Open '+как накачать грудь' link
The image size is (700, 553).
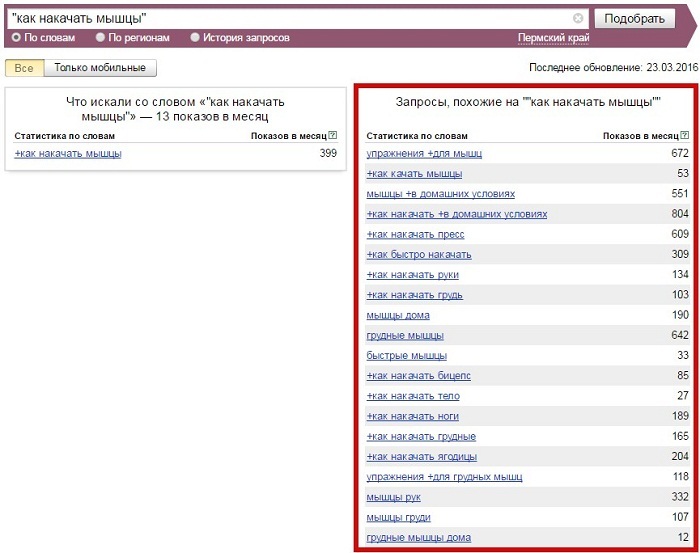click(414, 295)
